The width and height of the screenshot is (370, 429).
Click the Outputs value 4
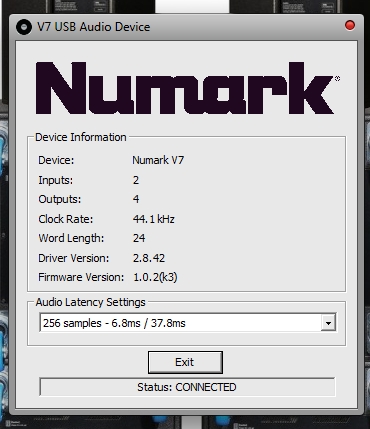(x=136, y=199)
